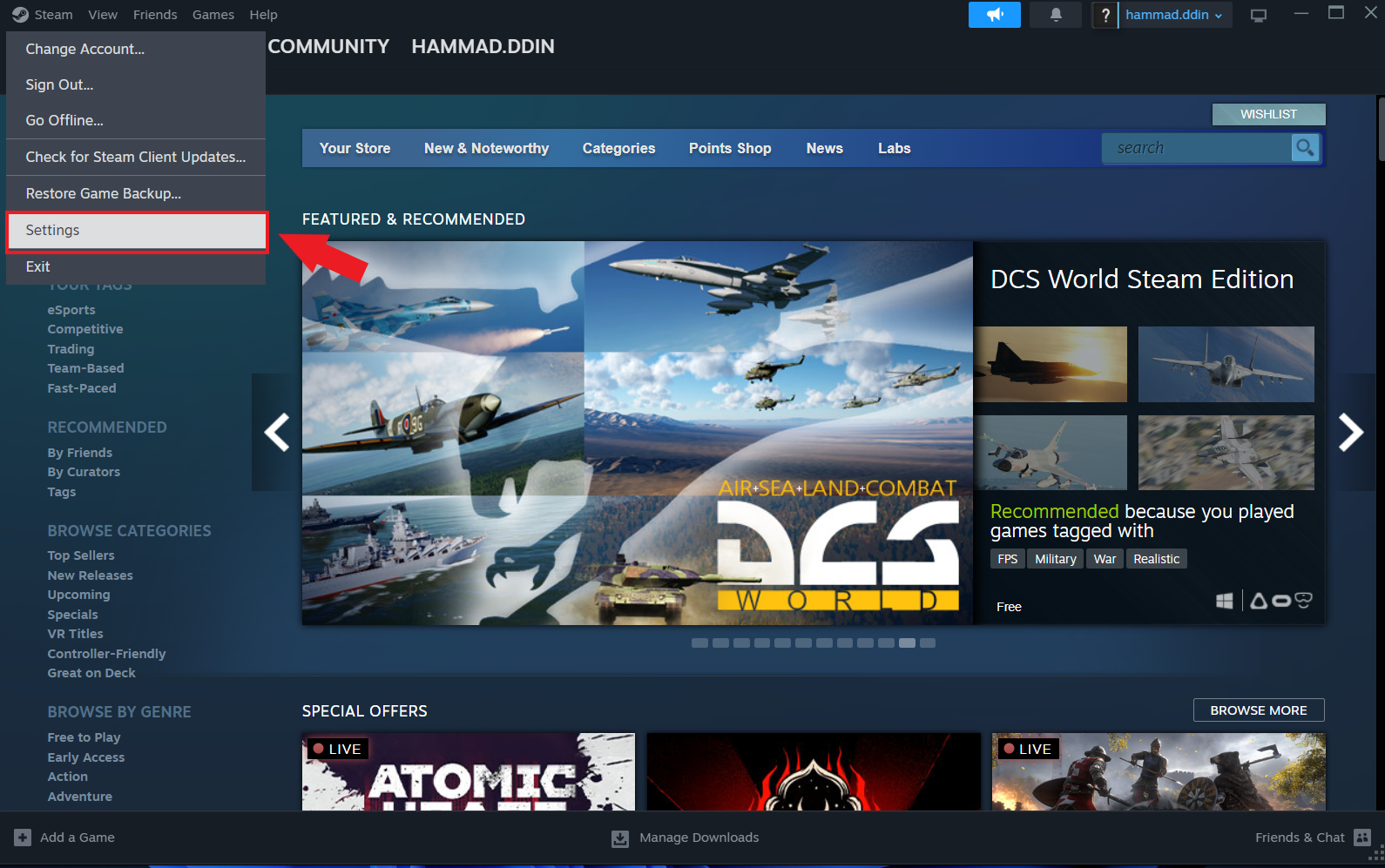Open the notifications bell icon
The image size is (1385, 868).
(1056, 15)
